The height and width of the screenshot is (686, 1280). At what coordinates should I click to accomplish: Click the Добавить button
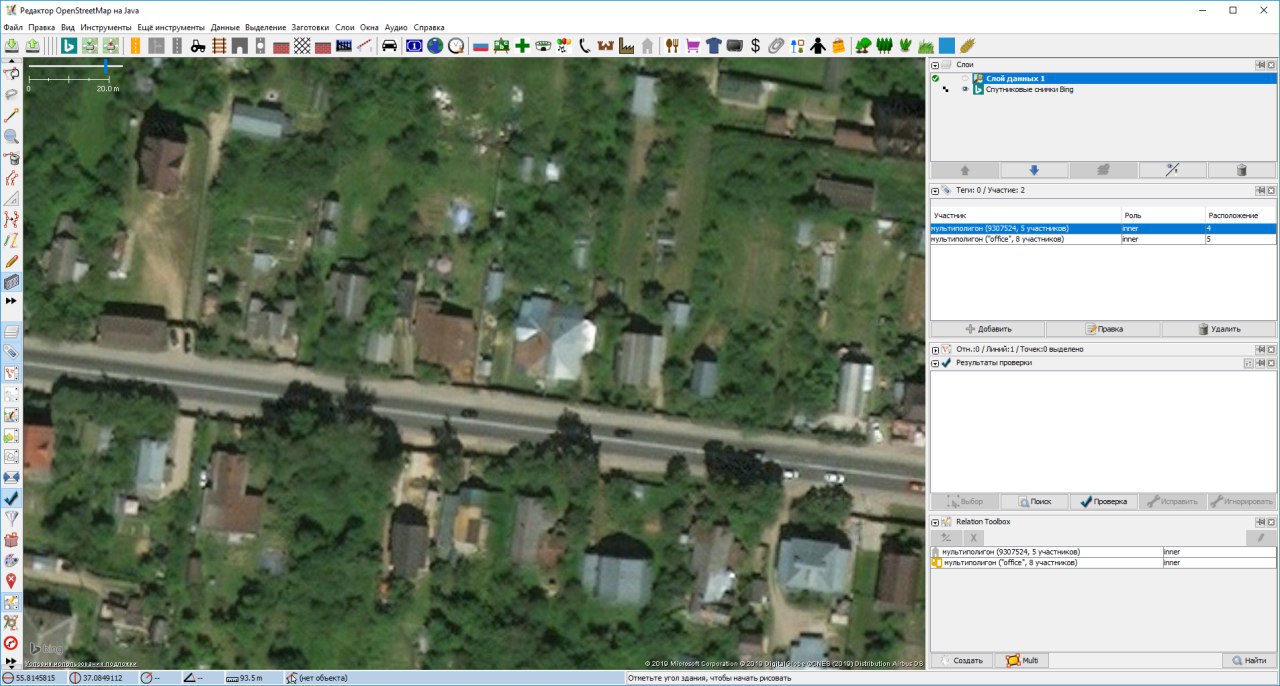pos(988,329)
